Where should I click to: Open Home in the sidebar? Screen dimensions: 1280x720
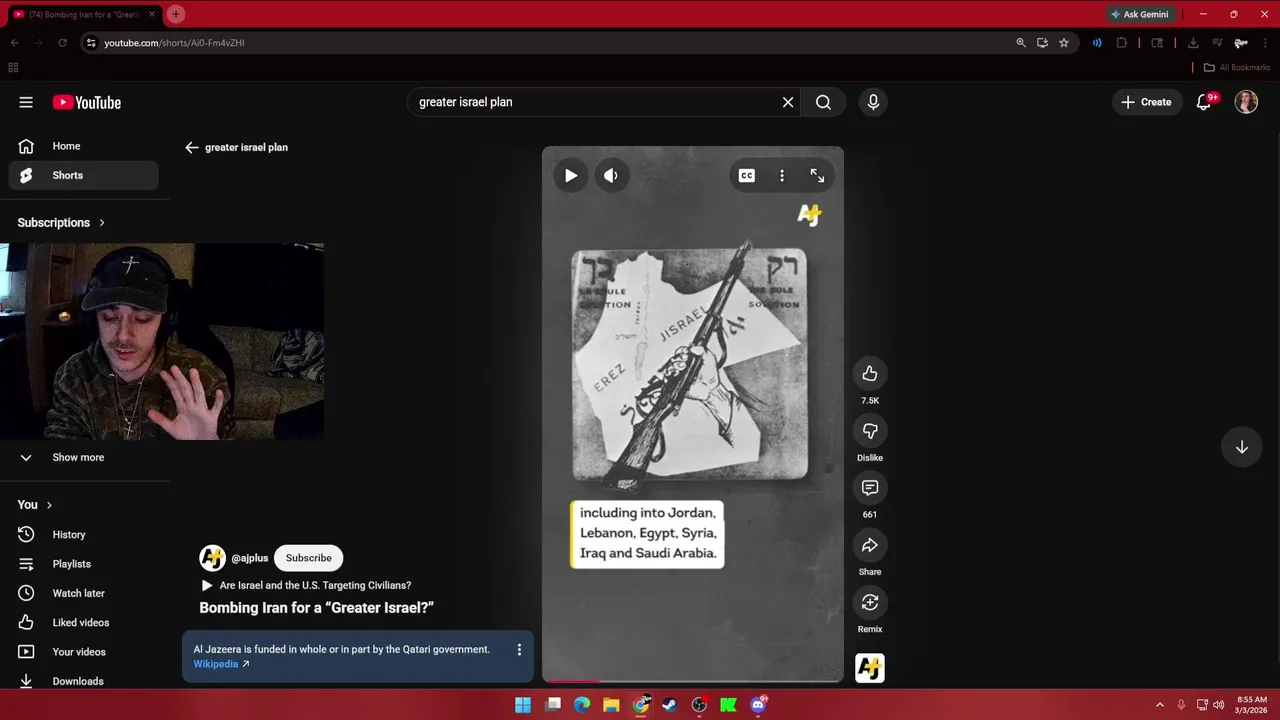(x=84, y=146)
